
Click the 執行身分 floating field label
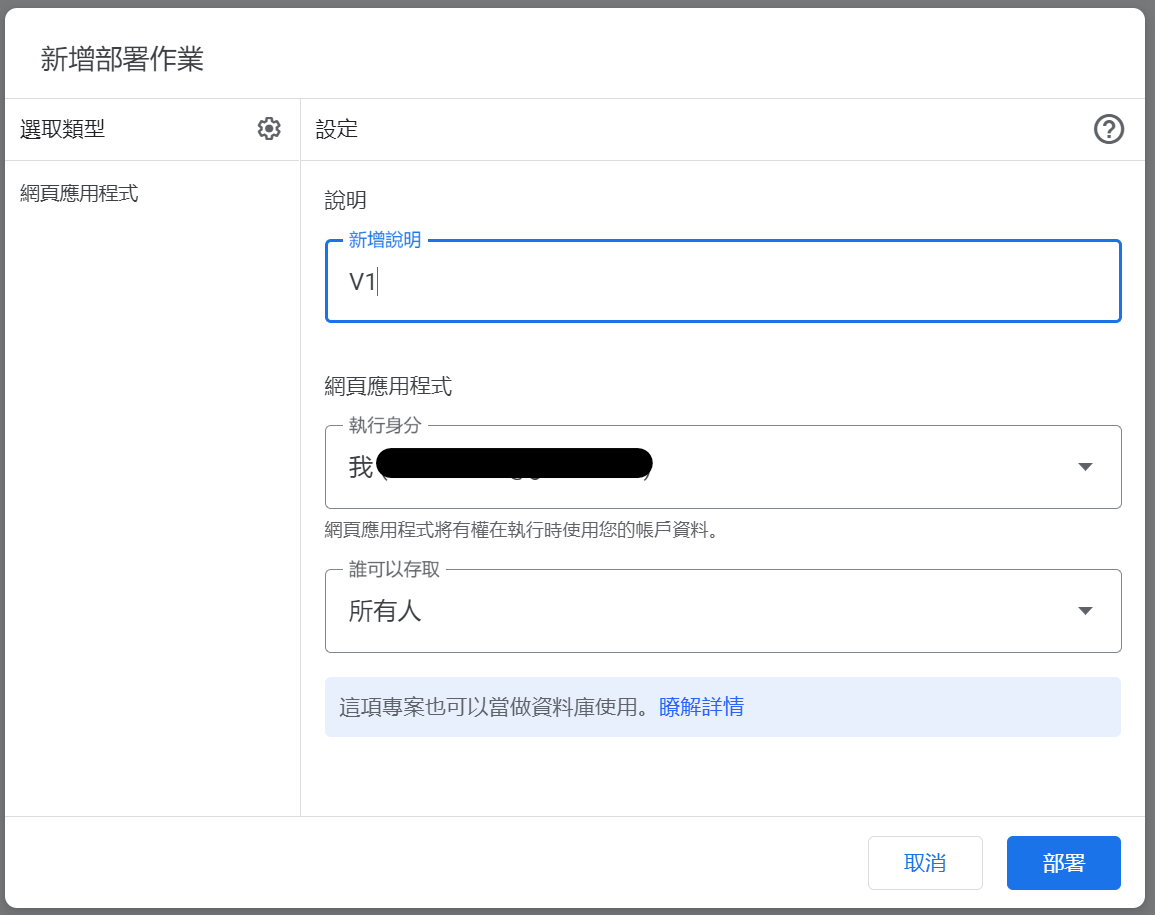tap(385, 425)
